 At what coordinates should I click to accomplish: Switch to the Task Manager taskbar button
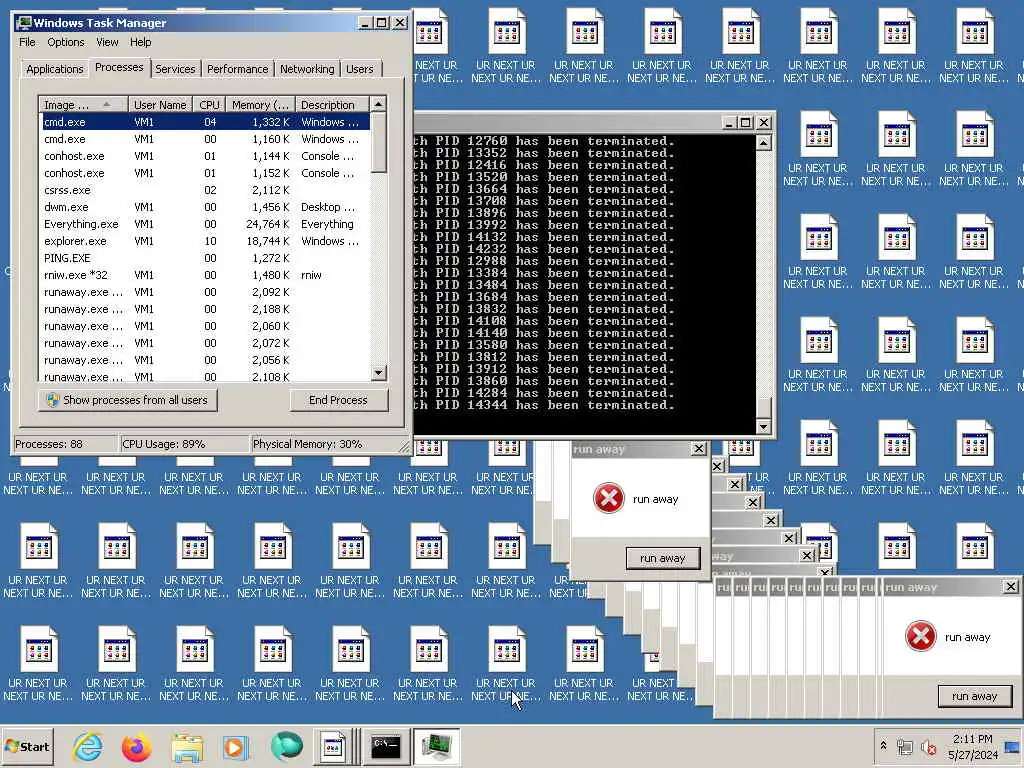pyautogui.click(x=436, y=746)
